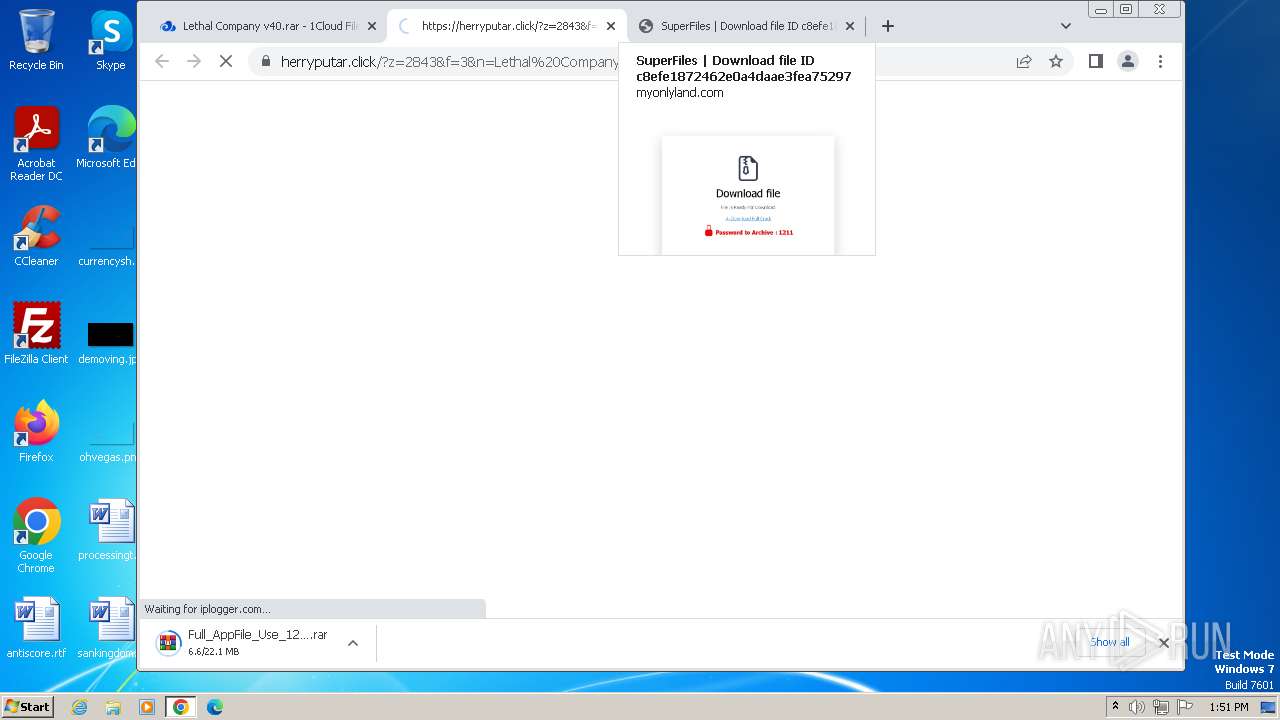The image size is (1280, 720).
Task: Select the herryputar.click tab
Action: pos(506,26)
